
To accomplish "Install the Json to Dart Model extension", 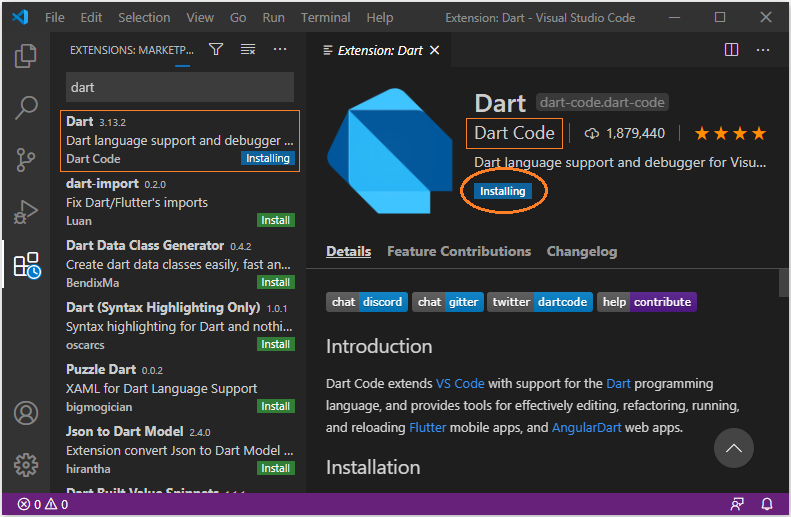I will (275, 469).
